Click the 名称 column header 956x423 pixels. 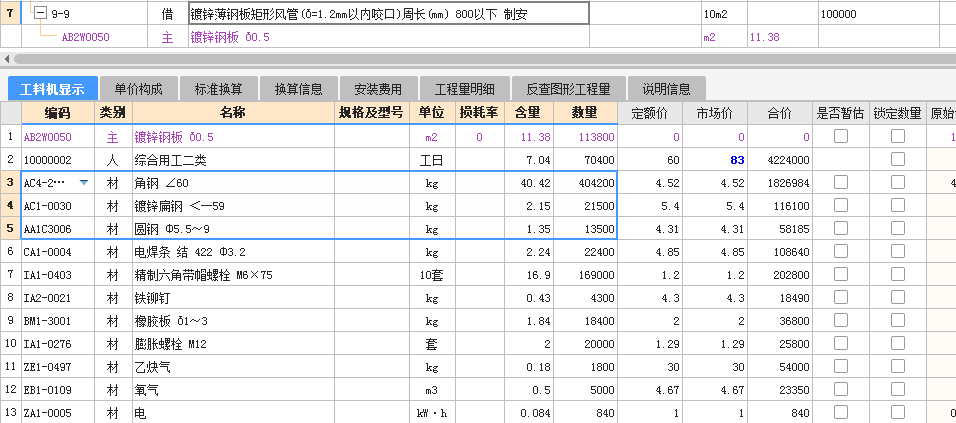(x=233, y=113)
